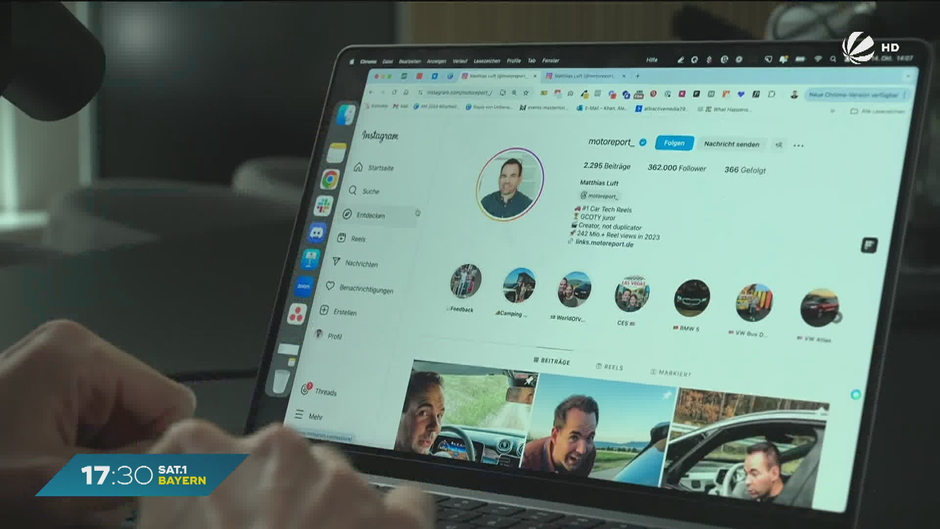Open Nachrichten in the sidebar
The height and width of the screenshot is (529, 940).
coord(354,263)
